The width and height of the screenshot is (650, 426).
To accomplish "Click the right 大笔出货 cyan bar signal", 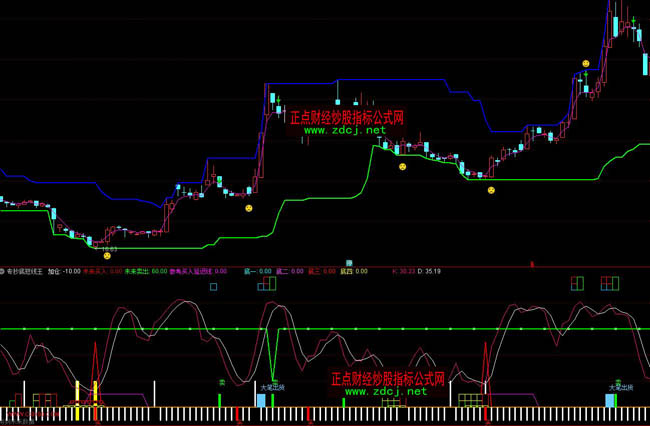I will 609,399.
